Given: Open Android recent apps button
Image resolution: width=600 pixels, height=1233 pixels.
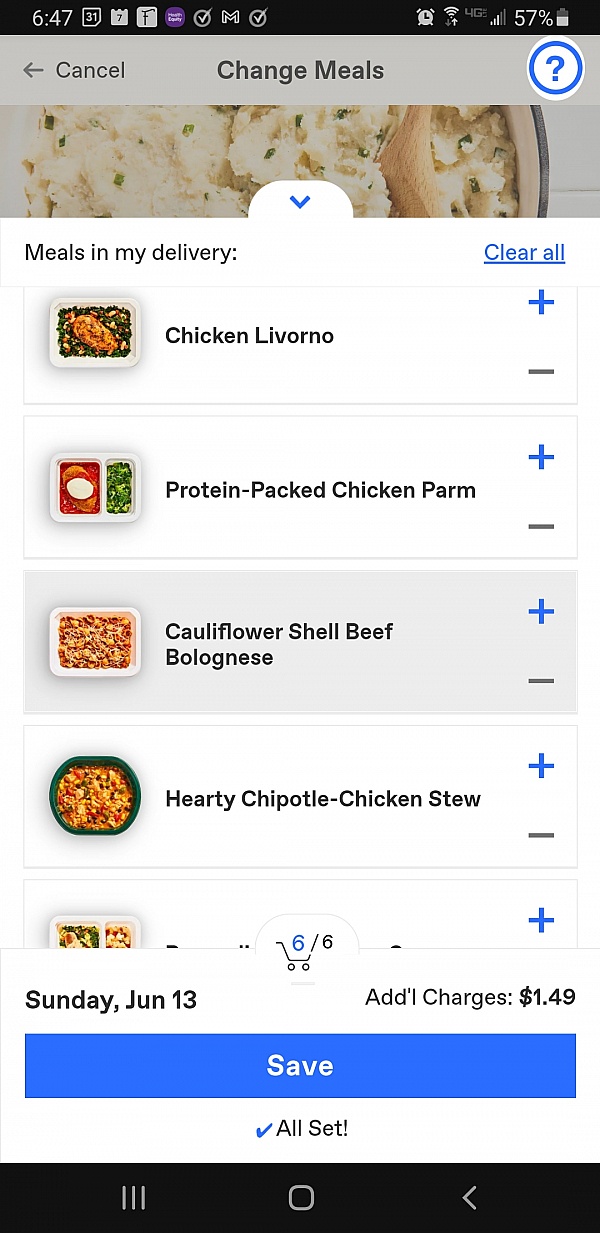Looking at the screenshot, I should (x=134, y=1198).
